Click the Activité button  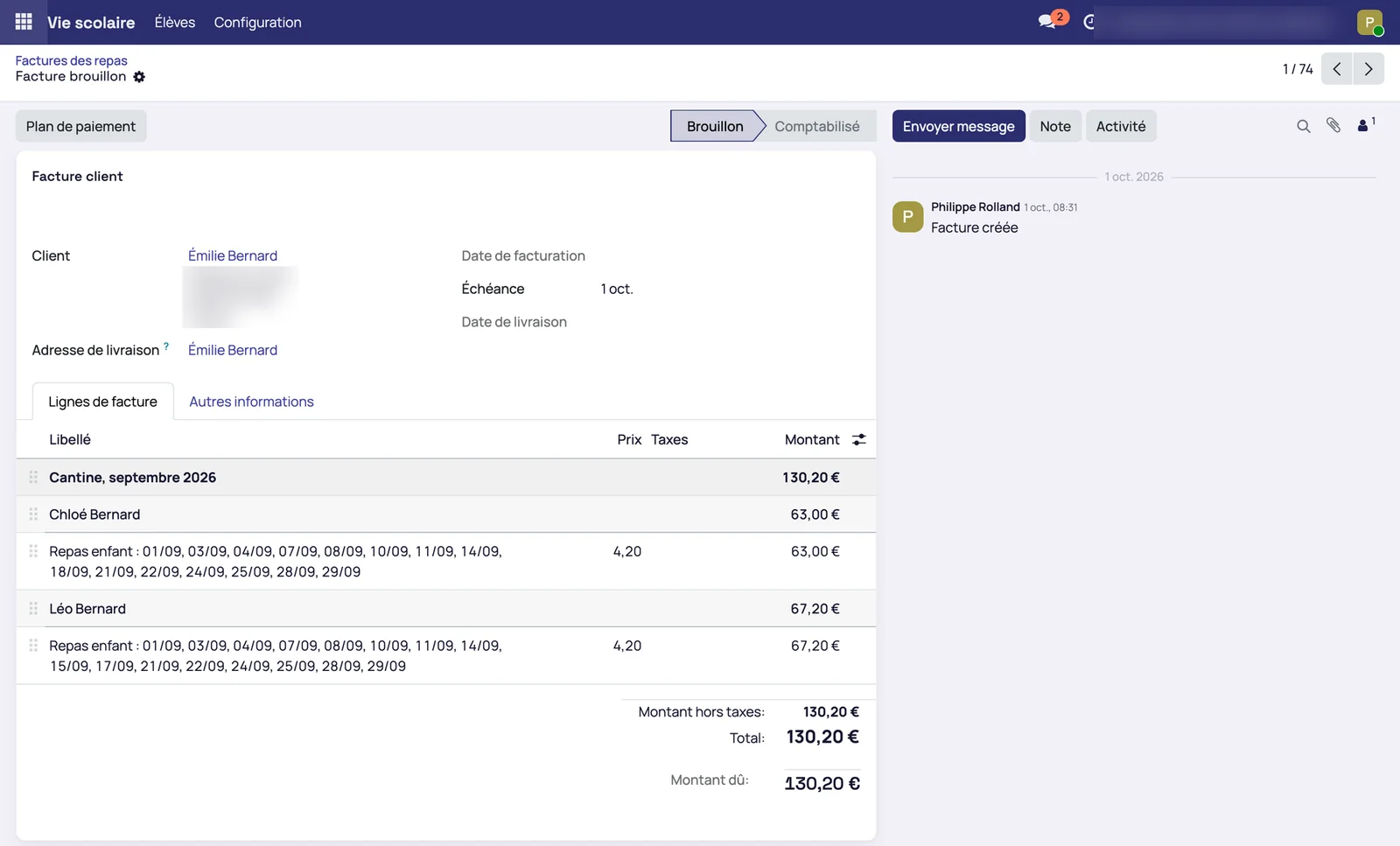coord(1121,126)
